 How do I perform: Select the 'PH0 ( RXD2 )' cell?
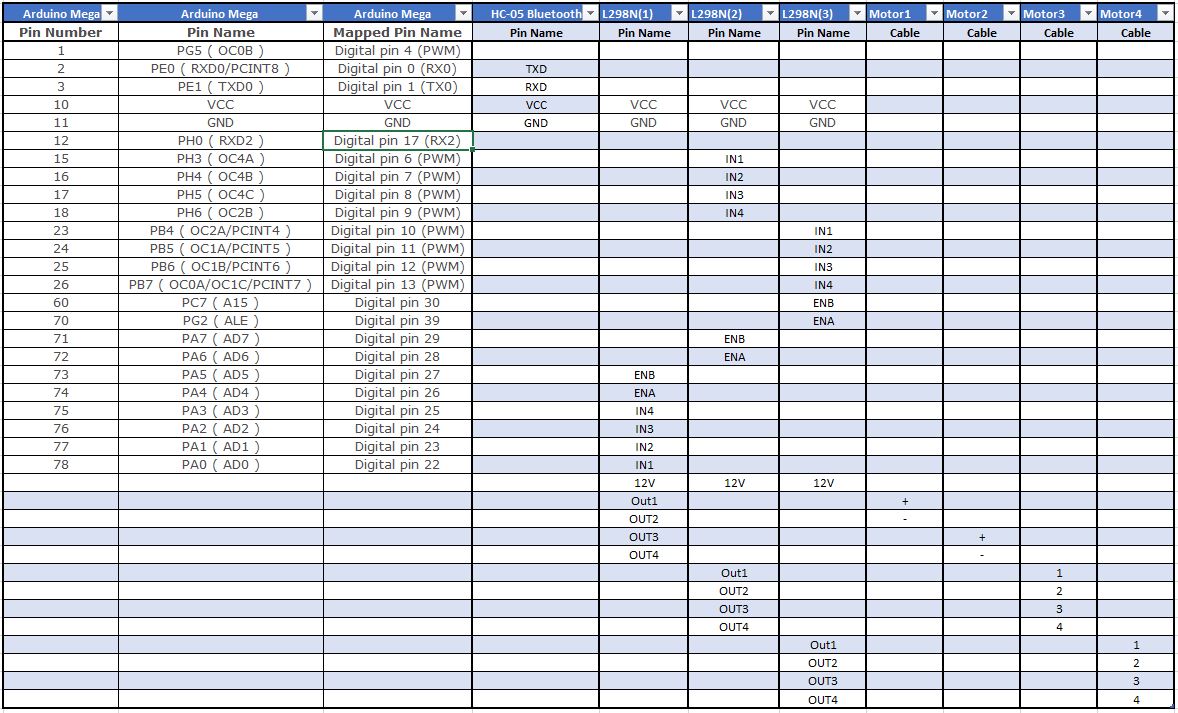click(x=221, y=140)
